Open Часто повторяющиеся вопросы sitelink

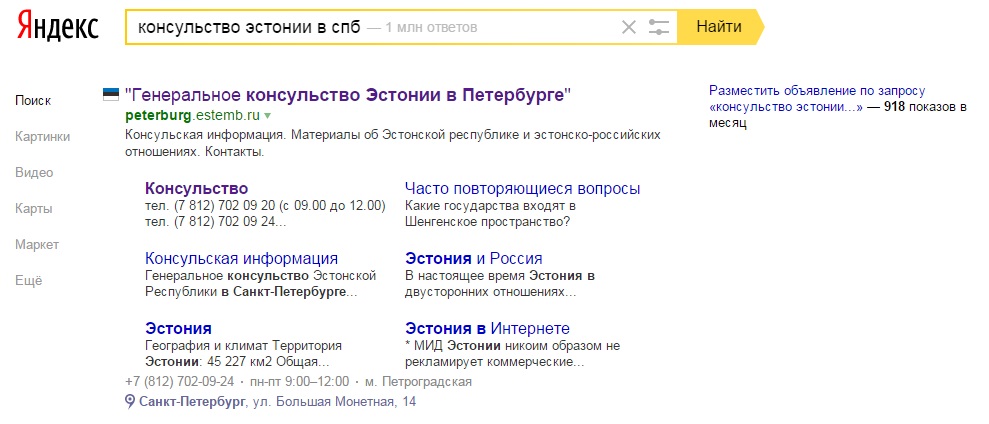(x=523, y=189)
